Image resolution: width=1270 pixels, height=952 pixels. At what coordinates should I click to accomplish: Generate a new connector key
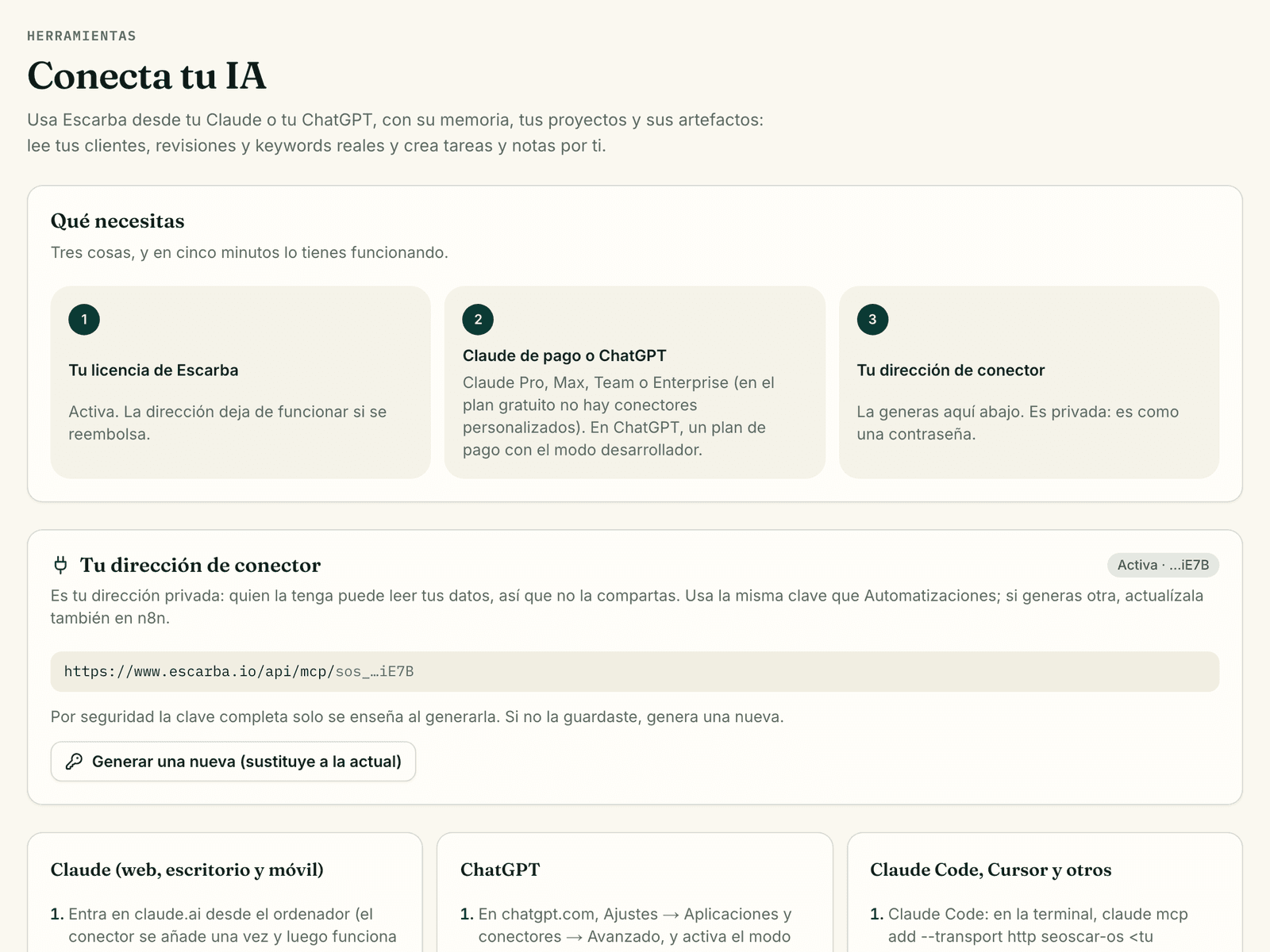pos(233,762)
